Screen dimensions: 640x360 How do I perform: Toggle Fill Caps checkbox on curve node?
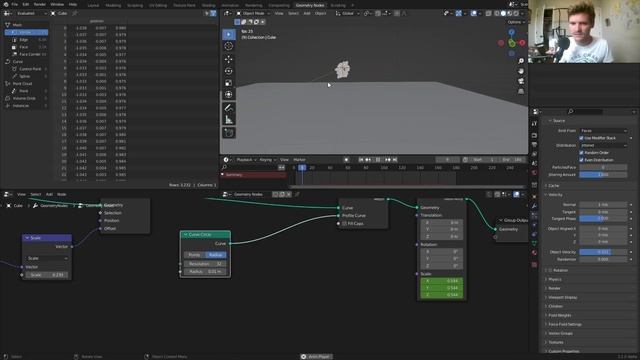click(x=344, y=224)
